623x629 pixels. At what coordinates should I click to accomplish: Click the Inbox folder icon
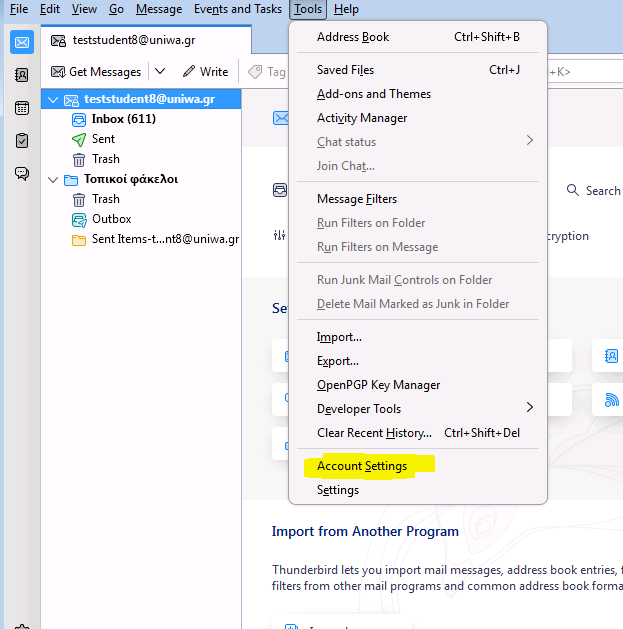79,120
